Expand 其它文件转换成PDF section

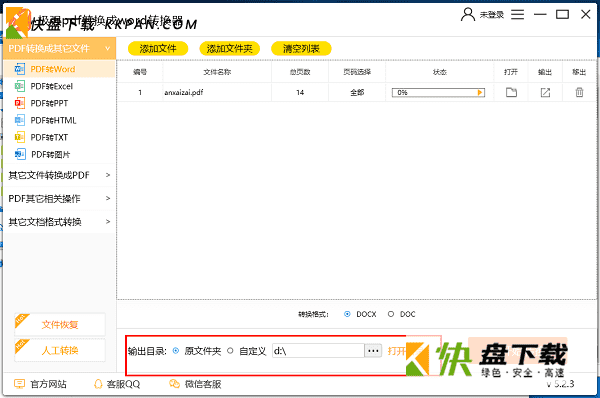pyautogui.click(x=59, y=175)
